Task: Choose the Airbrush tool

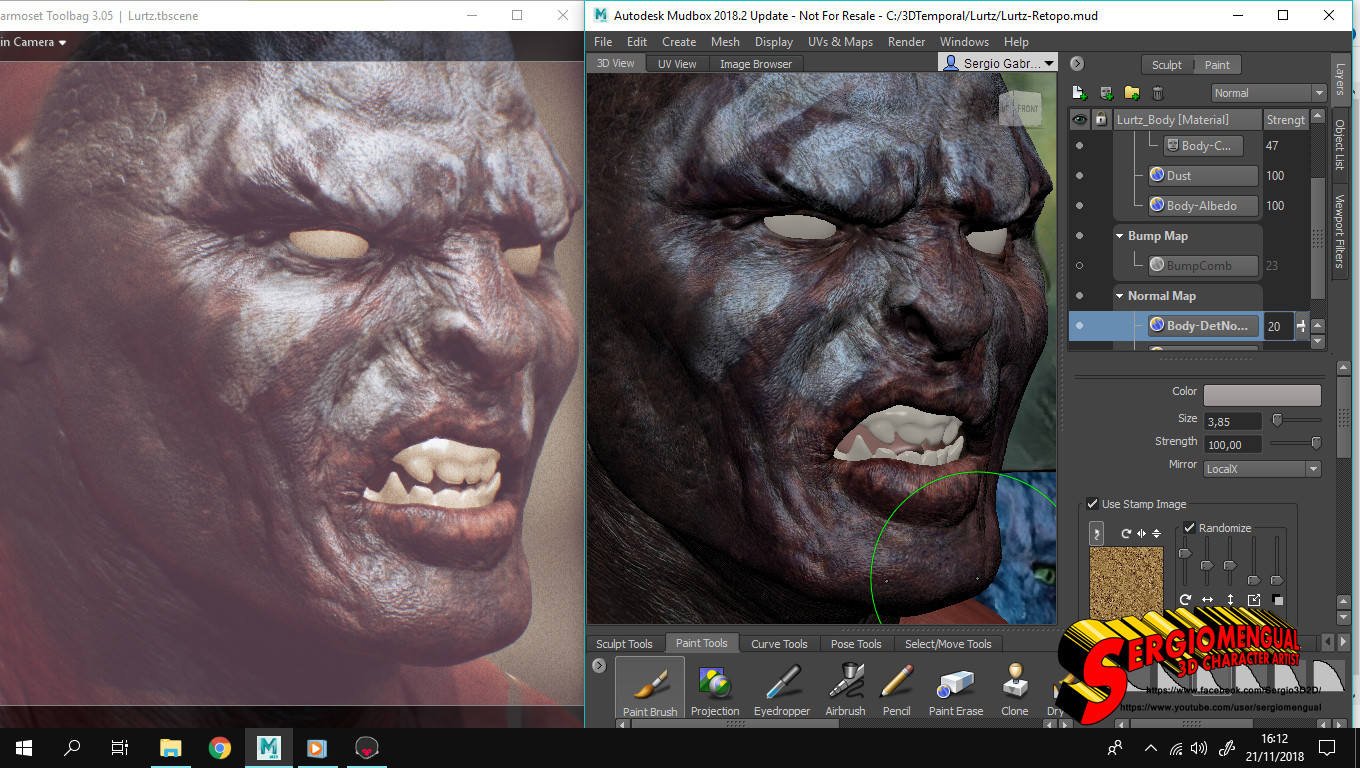Action: click(845, 689)
